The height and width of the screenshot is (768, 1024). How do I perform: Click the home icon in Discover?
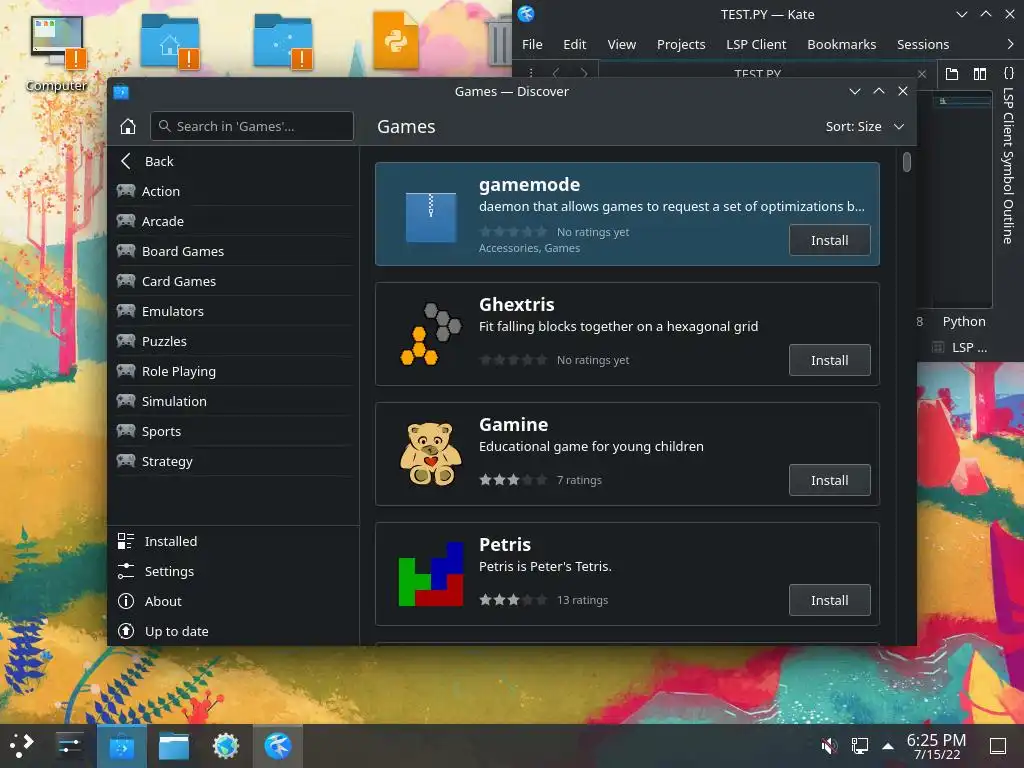pyautogui.click(x=128, y=126)
